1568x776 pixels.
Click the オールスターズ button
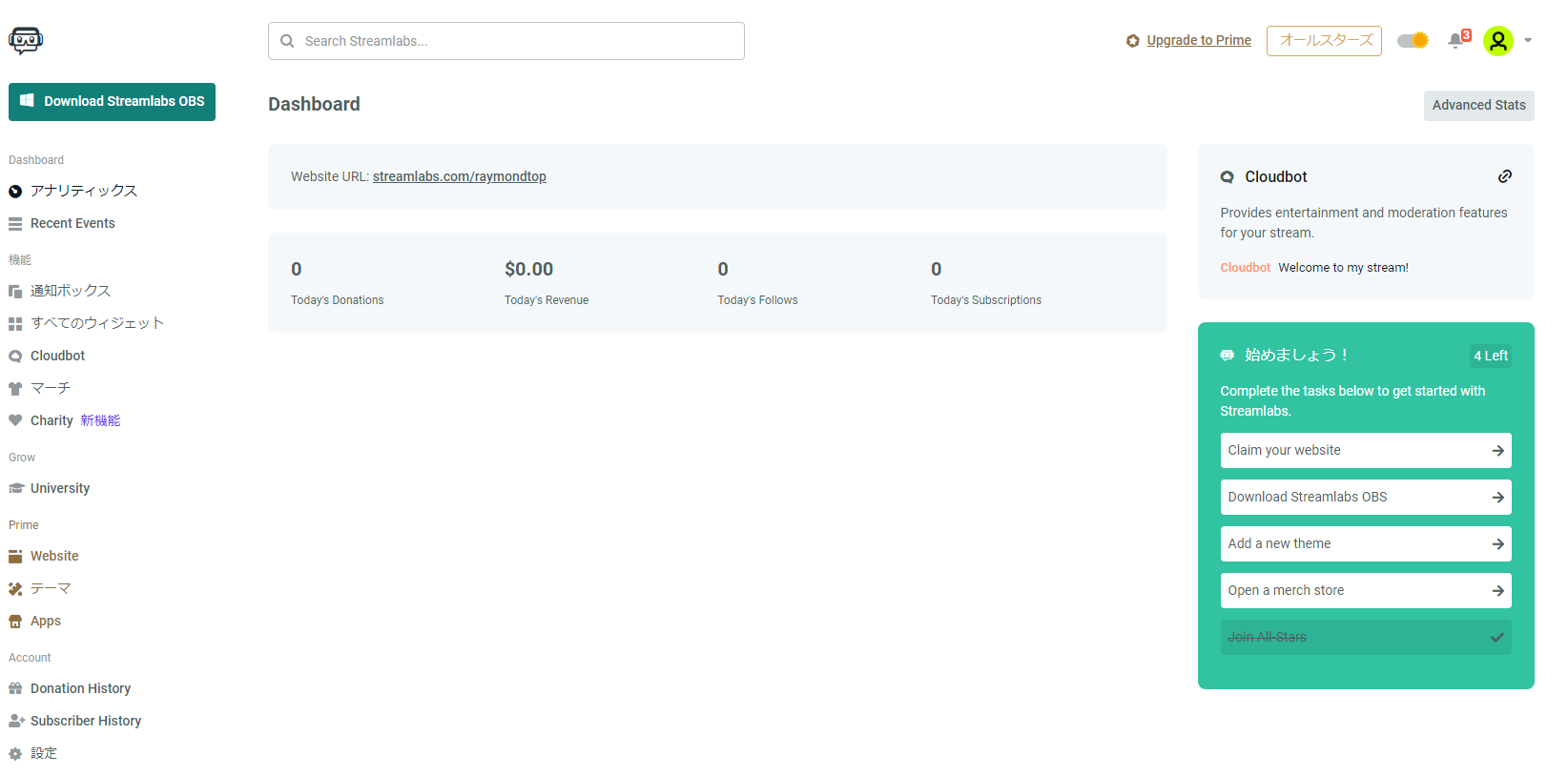[1324, 41]
